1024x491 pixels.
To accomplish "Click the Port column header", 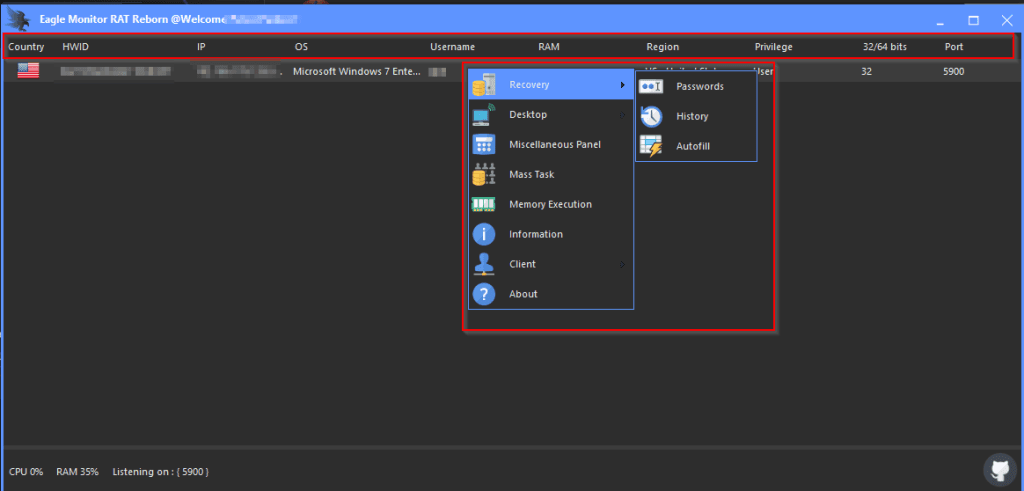I will click(x=954, y=47).
